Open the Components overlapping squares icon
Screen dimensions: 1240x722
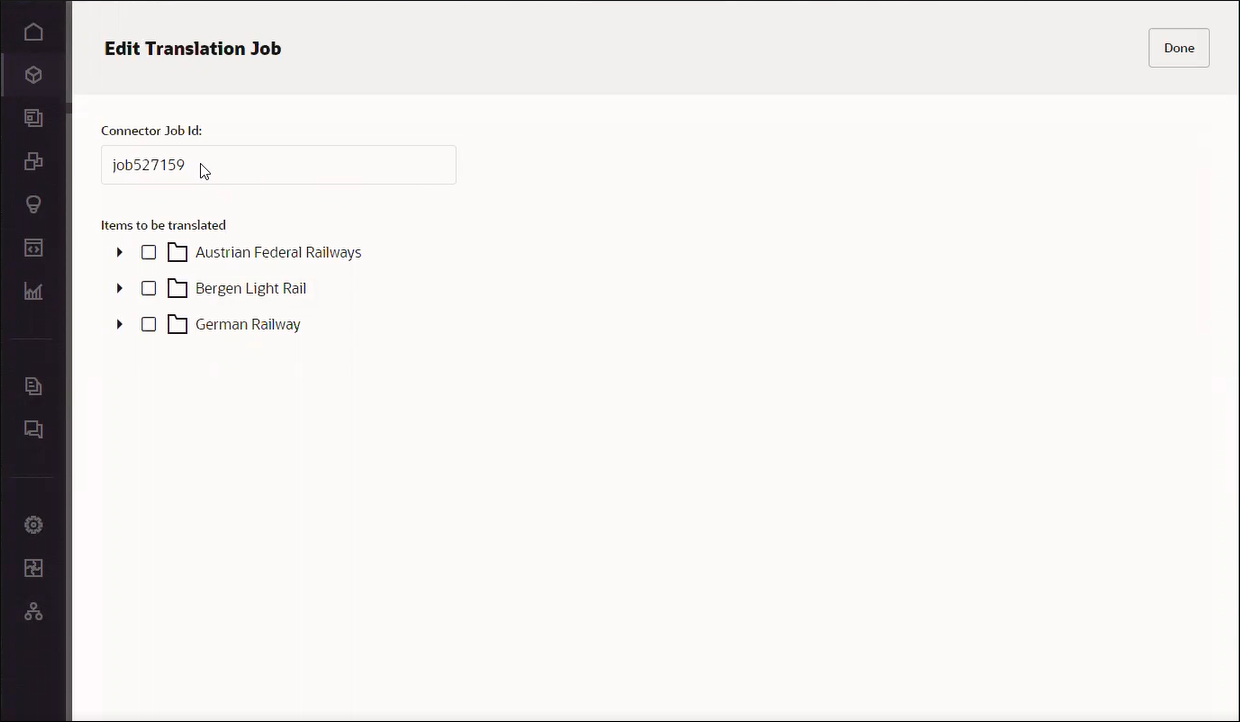33,161
